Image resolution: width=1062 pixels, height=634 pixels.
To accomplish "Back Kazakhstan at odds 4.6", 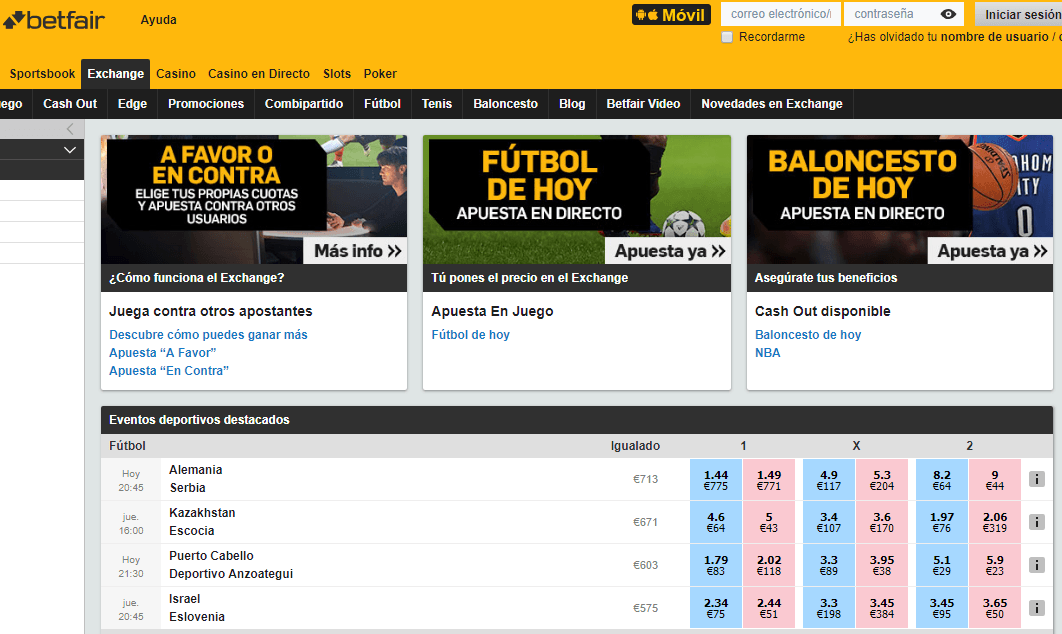I will [716, 522].
